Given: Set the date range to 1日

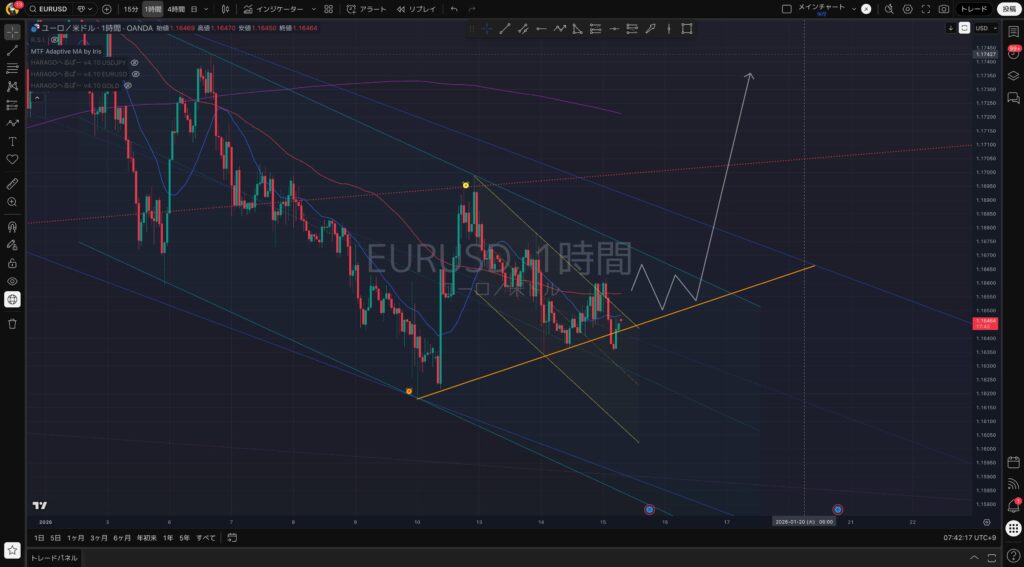Looking at the screenshot, I should coord(39,538).
